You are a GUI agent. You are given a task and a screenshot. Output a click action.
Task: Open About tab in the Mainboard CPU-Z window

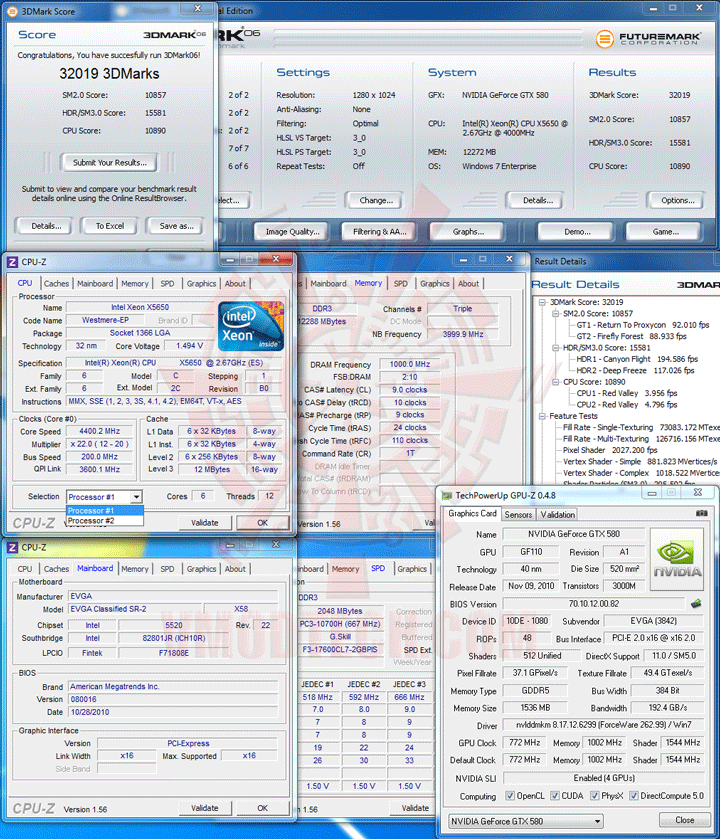(x=235, y=569)
